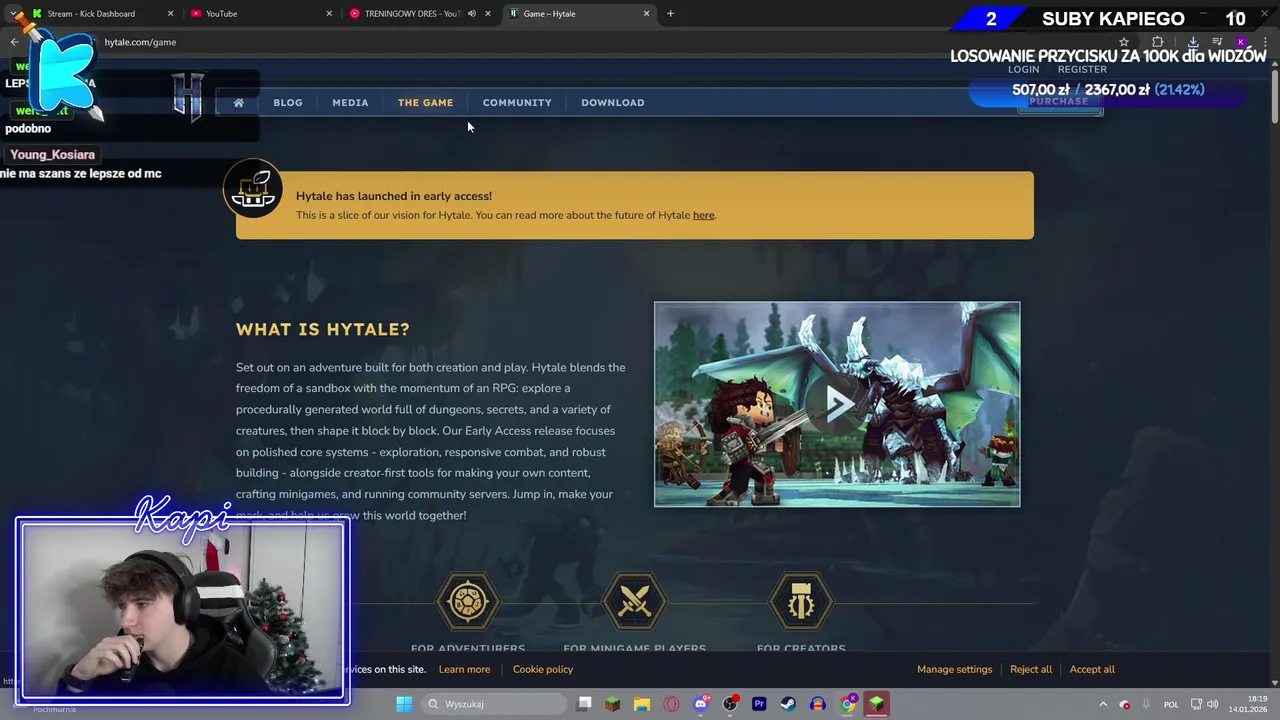The image size is (1280, 720).
Task: Click the browser back arrow
Action: click(14, 42)
